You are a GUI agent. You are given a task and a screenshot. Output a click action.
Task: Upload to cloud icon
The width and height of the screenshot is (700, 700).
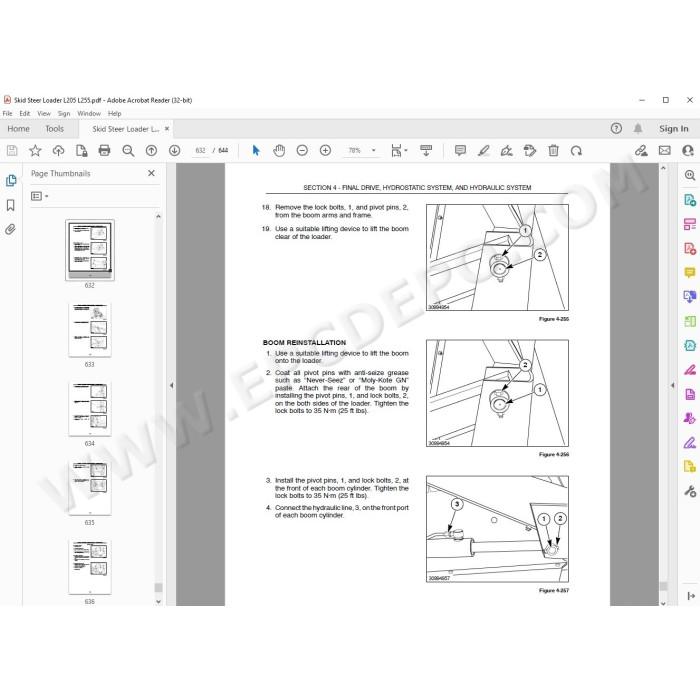[x=58, y=151]
